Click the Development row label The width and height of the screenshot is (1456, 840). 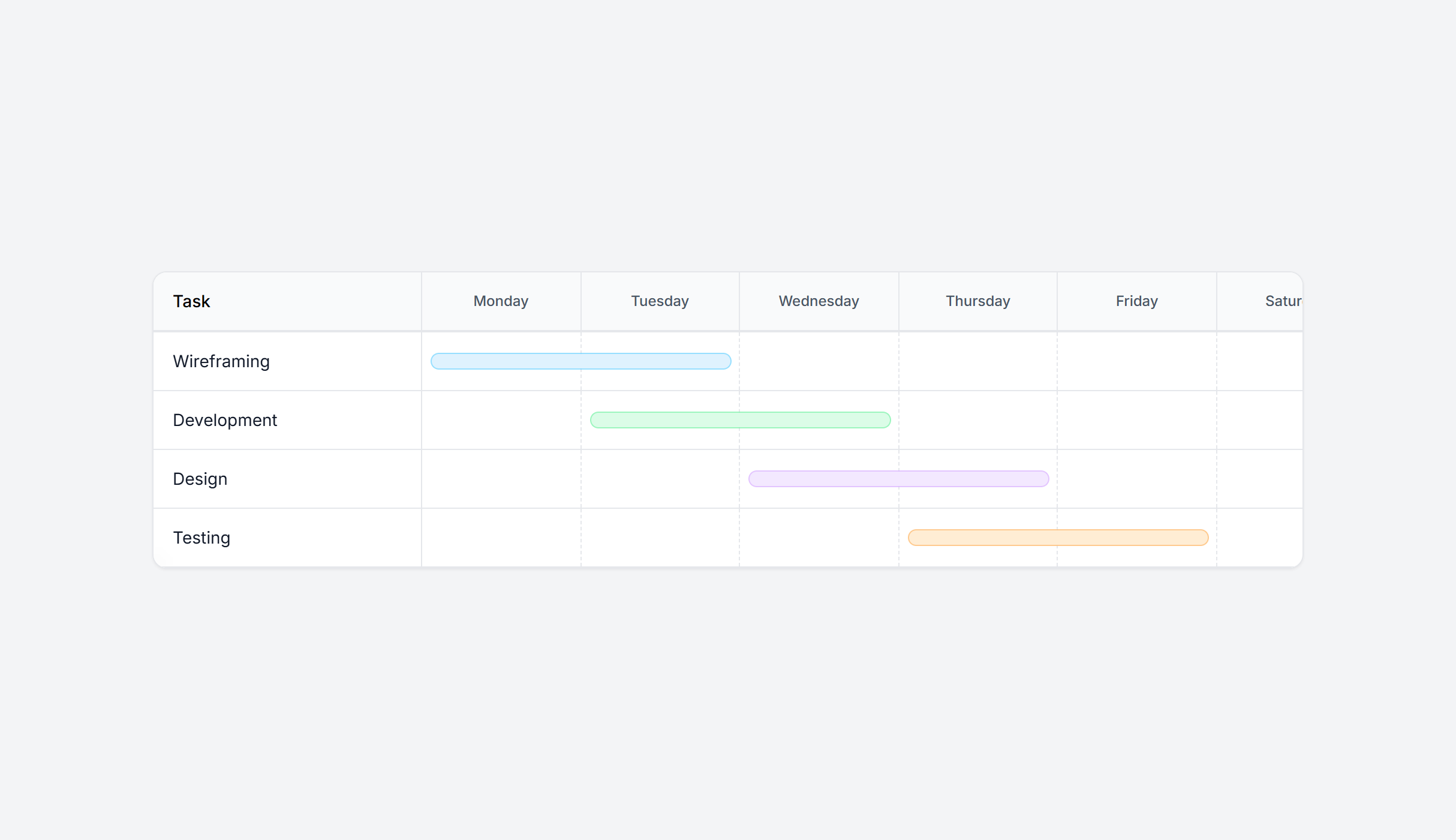225,419
